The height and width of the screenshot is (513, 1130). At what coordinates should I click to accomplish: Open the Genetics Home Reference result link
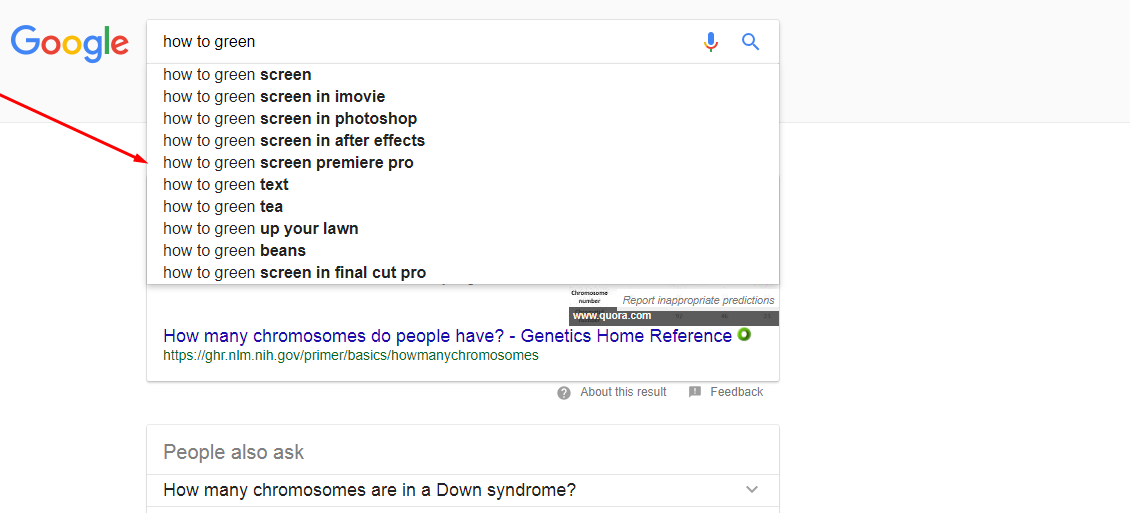coord(448,336)
